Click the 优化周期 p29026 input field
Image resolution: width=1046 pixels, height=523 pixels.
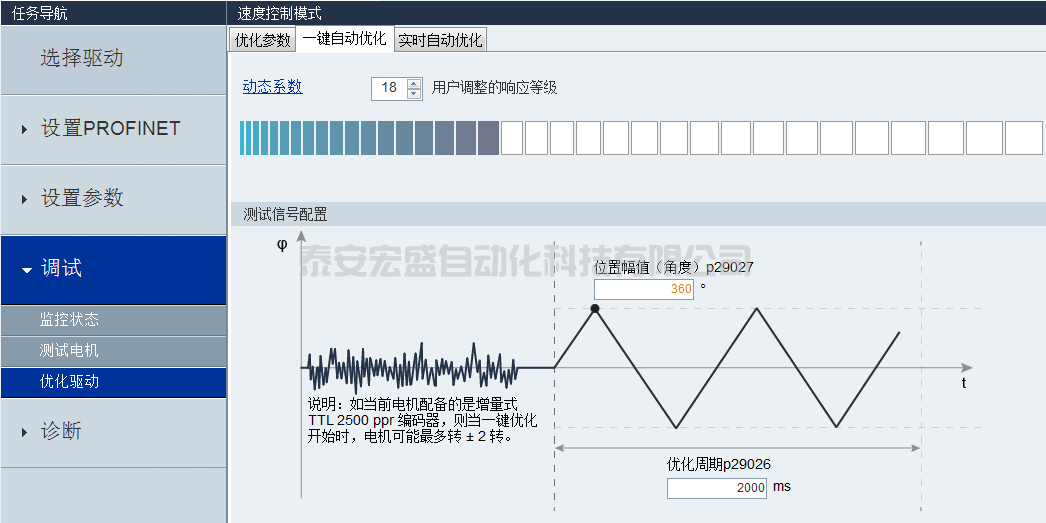coord(717,488)
